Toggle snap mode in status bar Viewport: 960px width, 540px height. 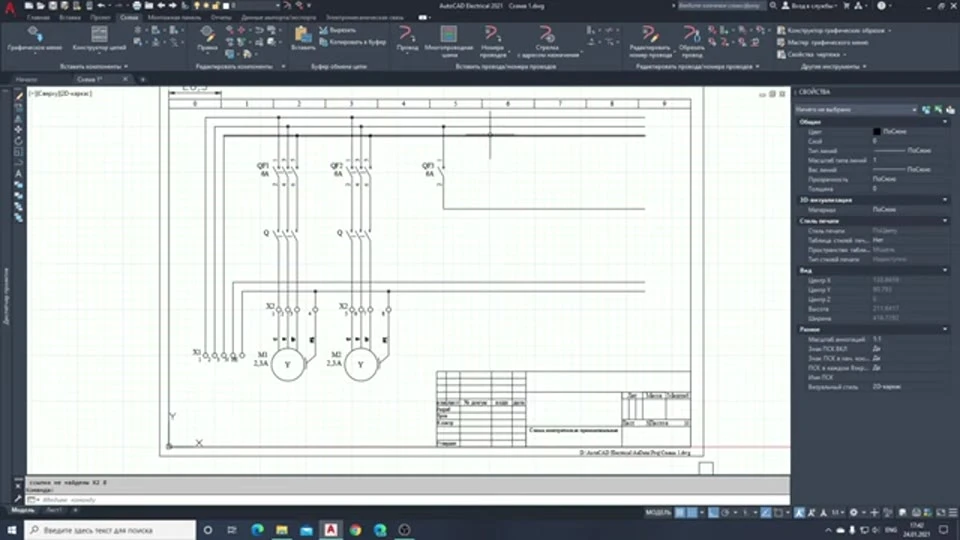point(692,512)
